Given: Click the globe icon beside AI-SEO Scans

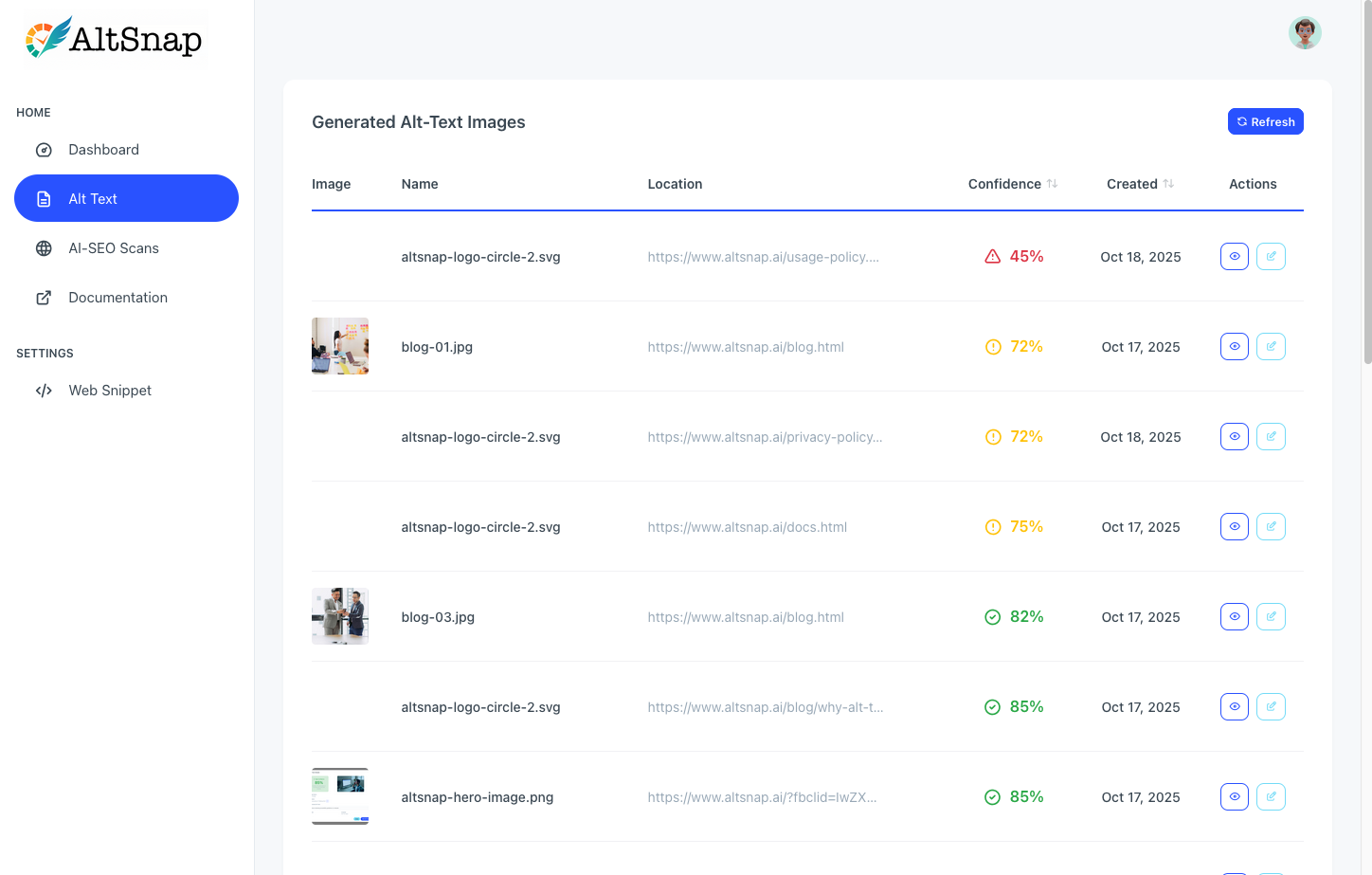Looking at the screenshot, I should click(x=44, y=247).
